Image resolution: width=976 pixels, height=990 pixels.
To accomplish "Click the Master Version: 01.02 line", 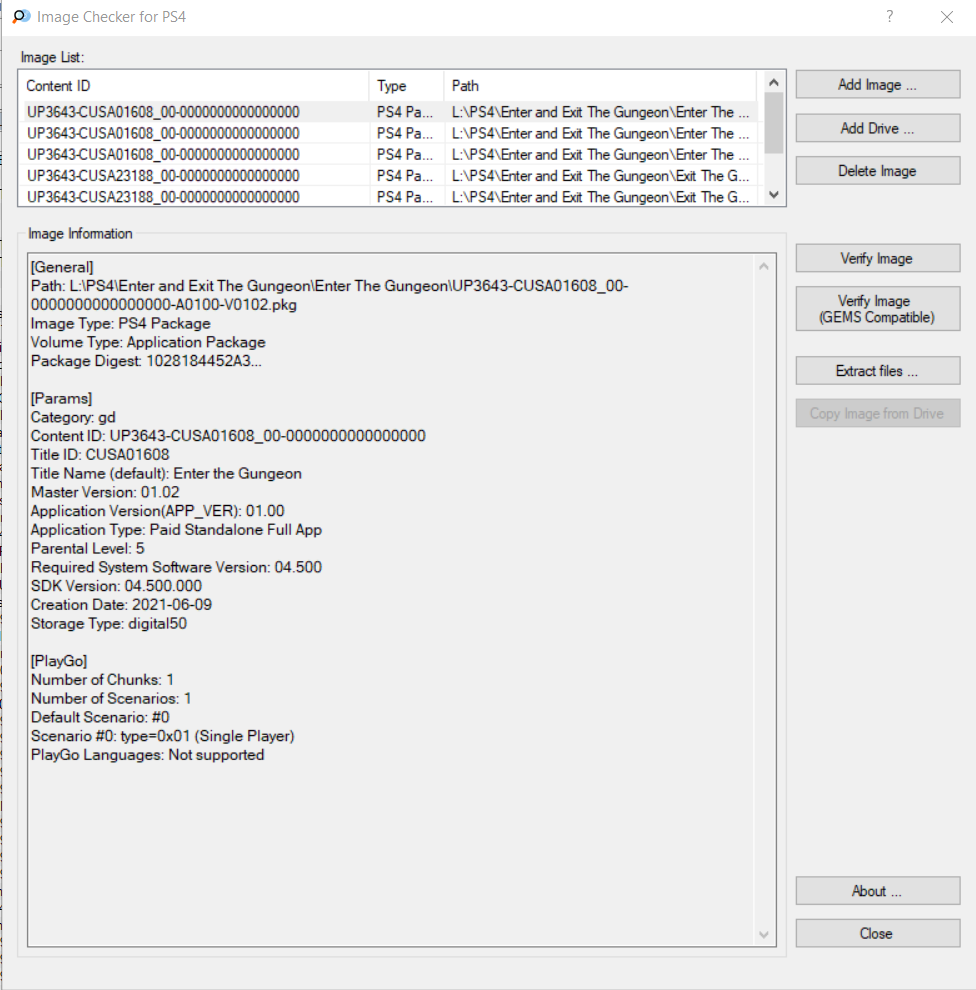I will point(105,492).
